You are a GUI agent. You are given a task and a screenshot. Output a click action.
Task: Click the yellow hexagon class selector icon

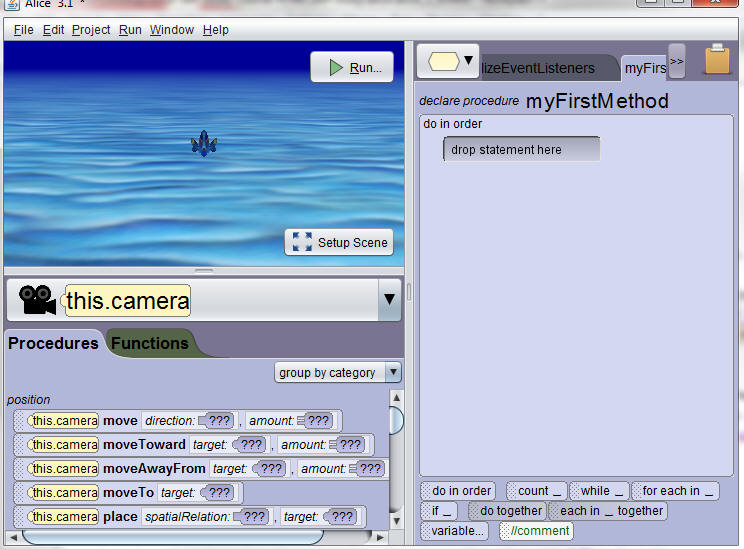click(444, 61)
